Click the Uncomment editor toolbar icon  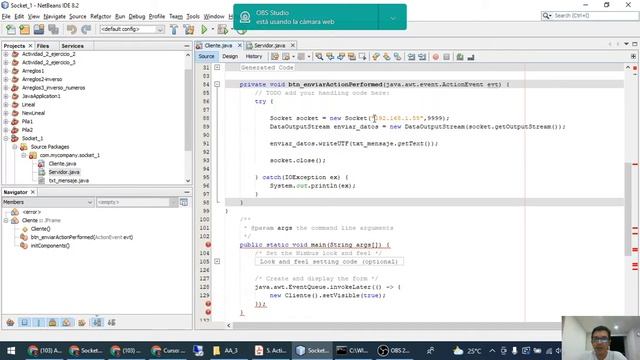pyautogui.click(x=471, y=57)
